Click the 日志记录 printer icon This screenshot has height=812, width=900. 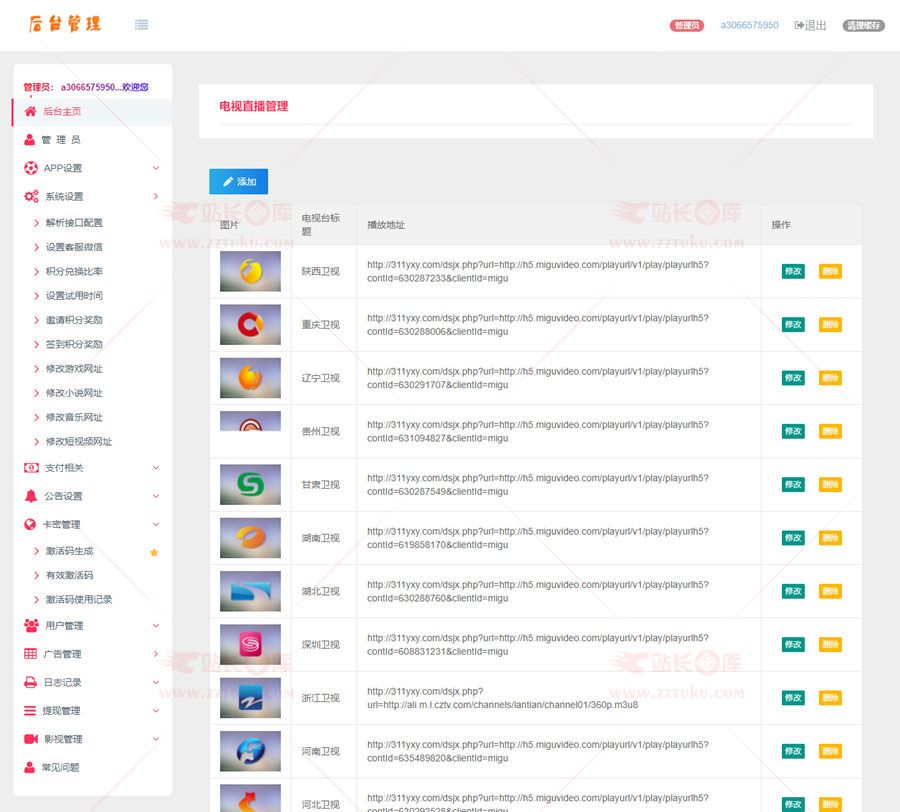tap(30, 682)
